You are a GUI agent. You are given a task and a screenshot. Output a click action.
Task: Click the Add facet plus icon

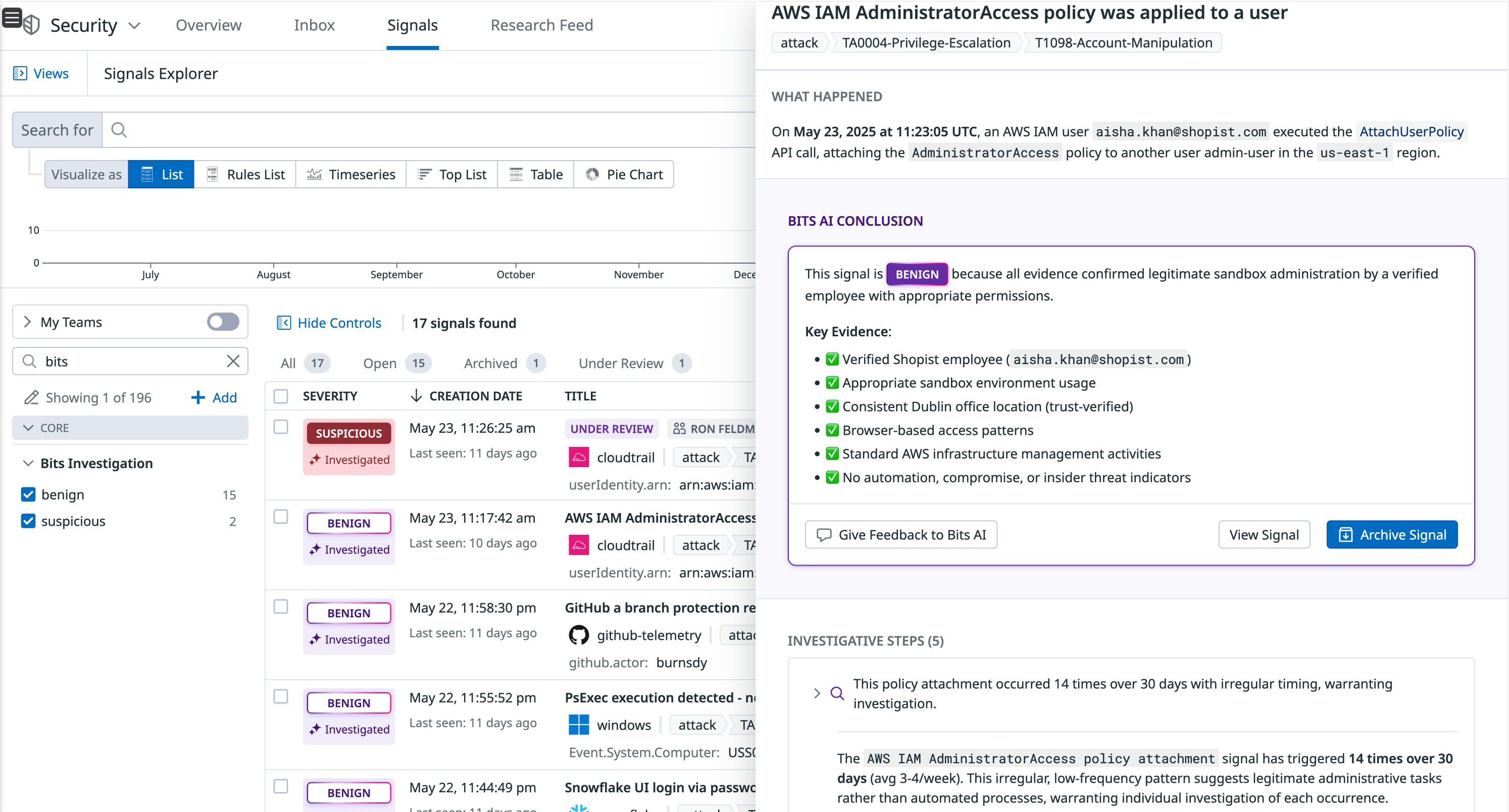tap(198, 398)
